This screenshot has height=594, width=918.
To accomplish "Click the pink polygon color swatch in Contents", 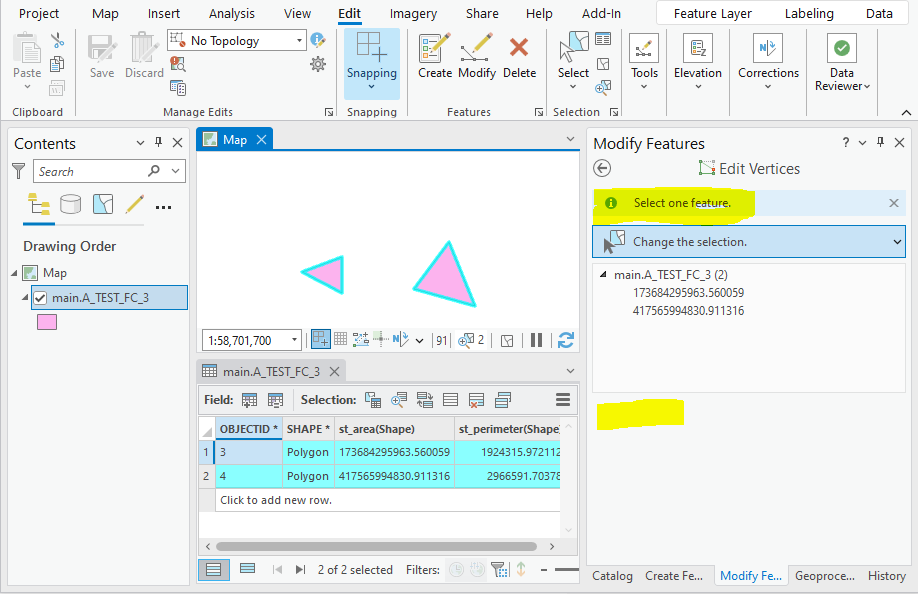I will (46, 319).
